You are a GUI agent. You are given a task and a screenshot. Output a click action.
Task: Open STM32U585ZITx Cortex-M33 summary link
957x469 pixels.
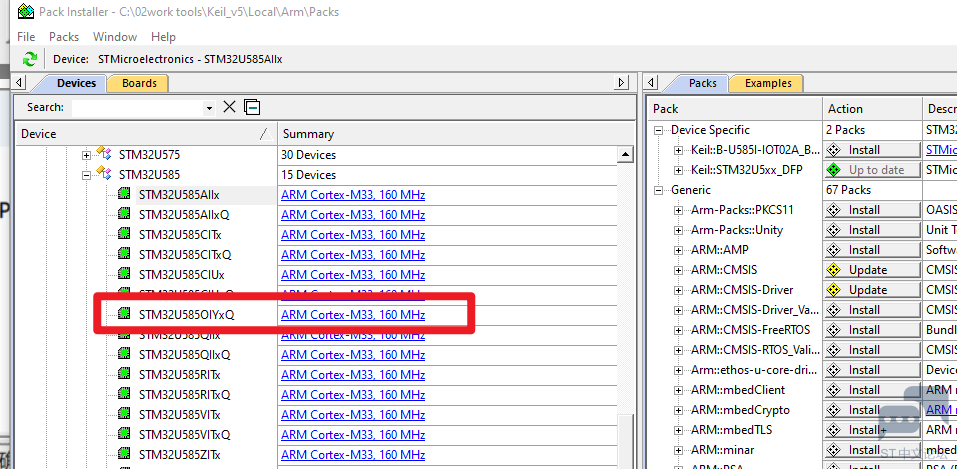pos(353,454)
